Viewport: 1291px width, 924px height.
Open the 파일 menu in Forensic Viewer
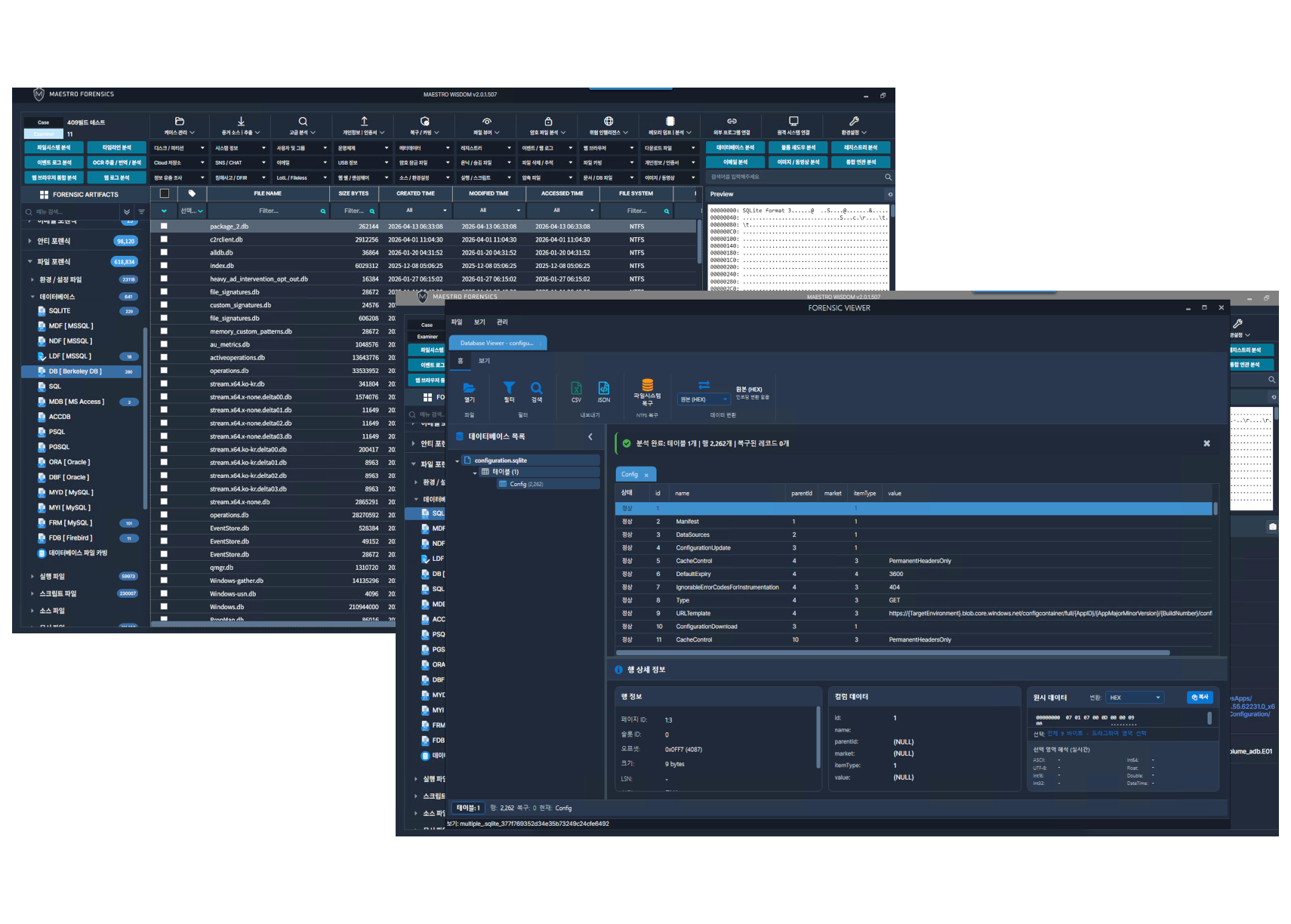pos(457,322)
